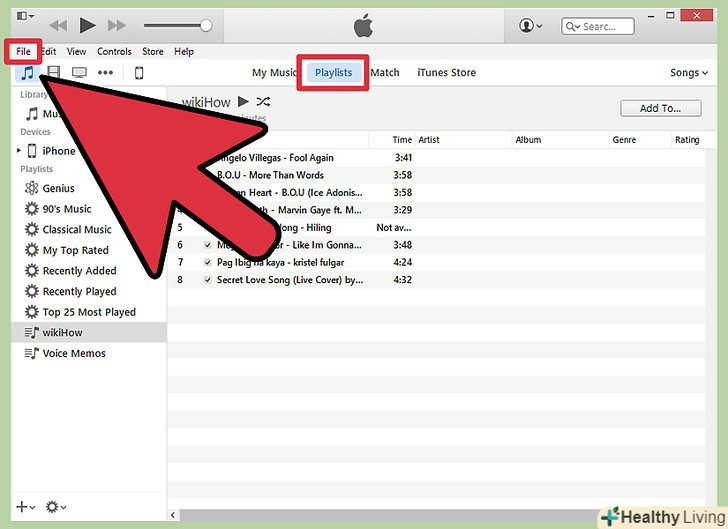Uncheck the Pag Ibig na kaya checkbox
Image resolution: width=728 pixels, height=529 pixels.
click(208, 262)
